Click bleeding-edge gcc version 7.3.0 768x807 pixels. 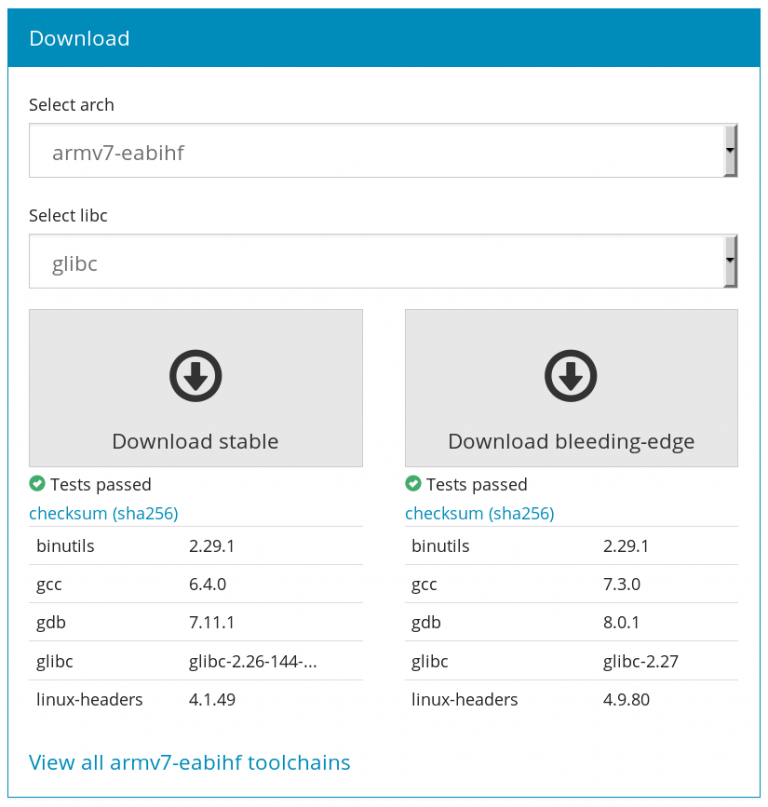(x=622, y=584)
